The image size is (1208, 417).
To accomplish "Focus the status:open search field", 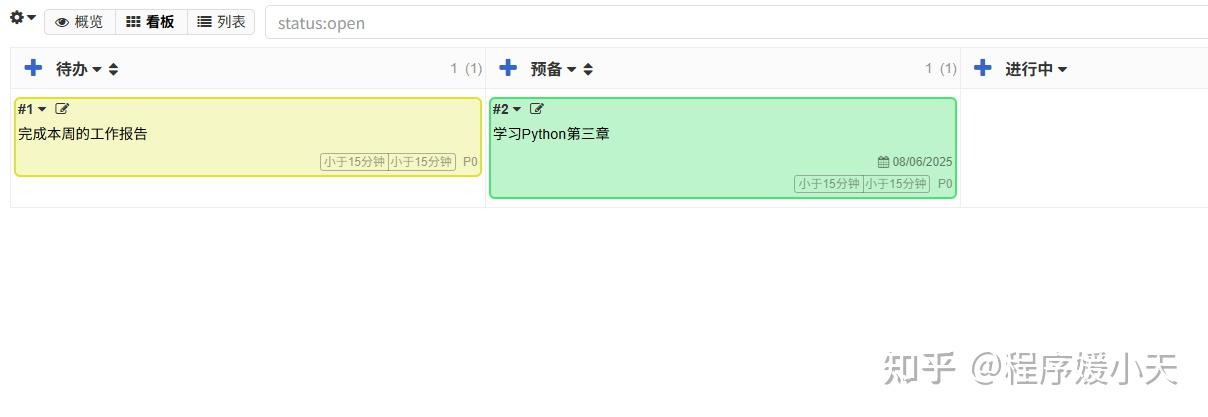I will 736,22.
